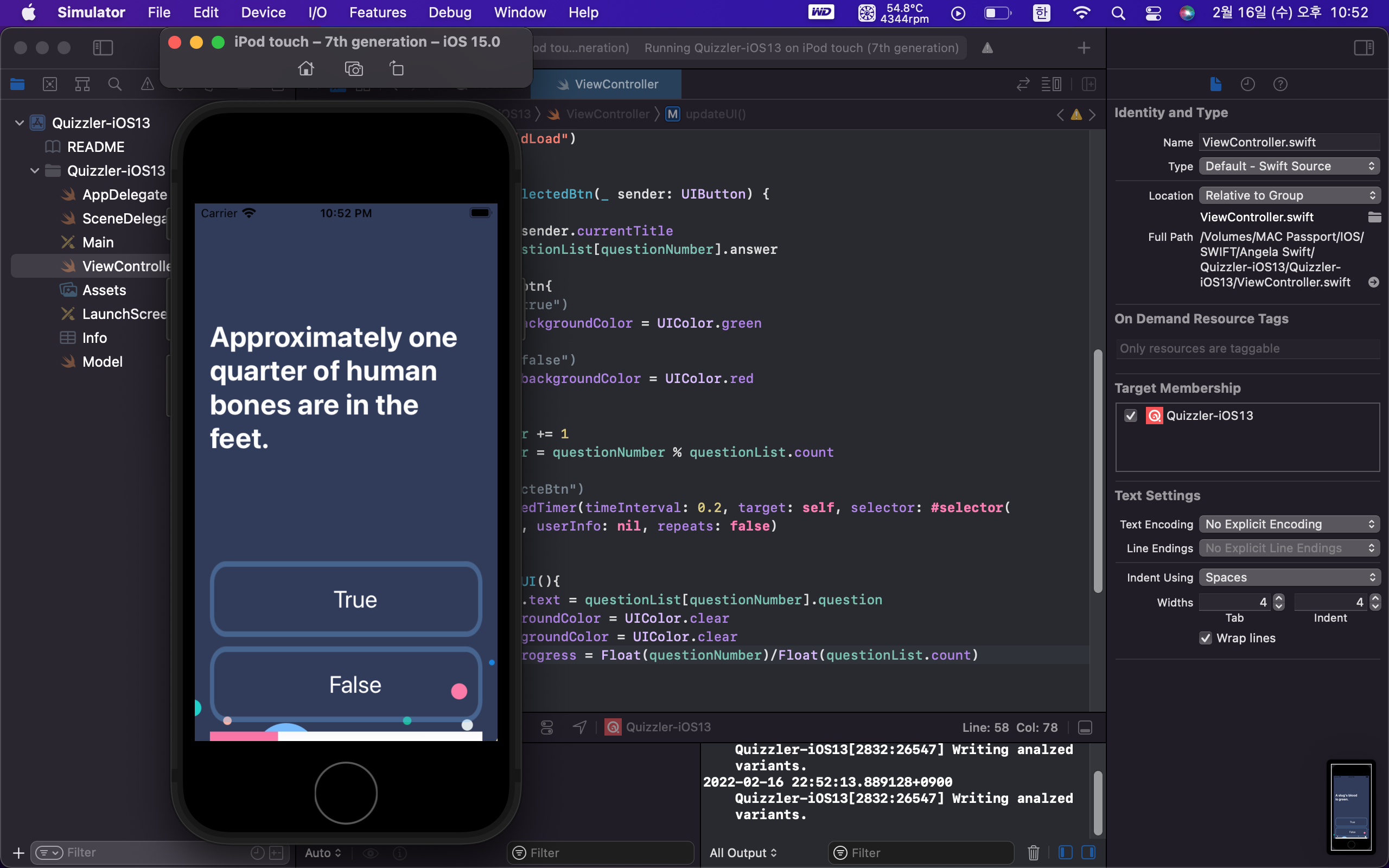
Task: Open the Debug menu in the menu bar
Action: point(449,12)
